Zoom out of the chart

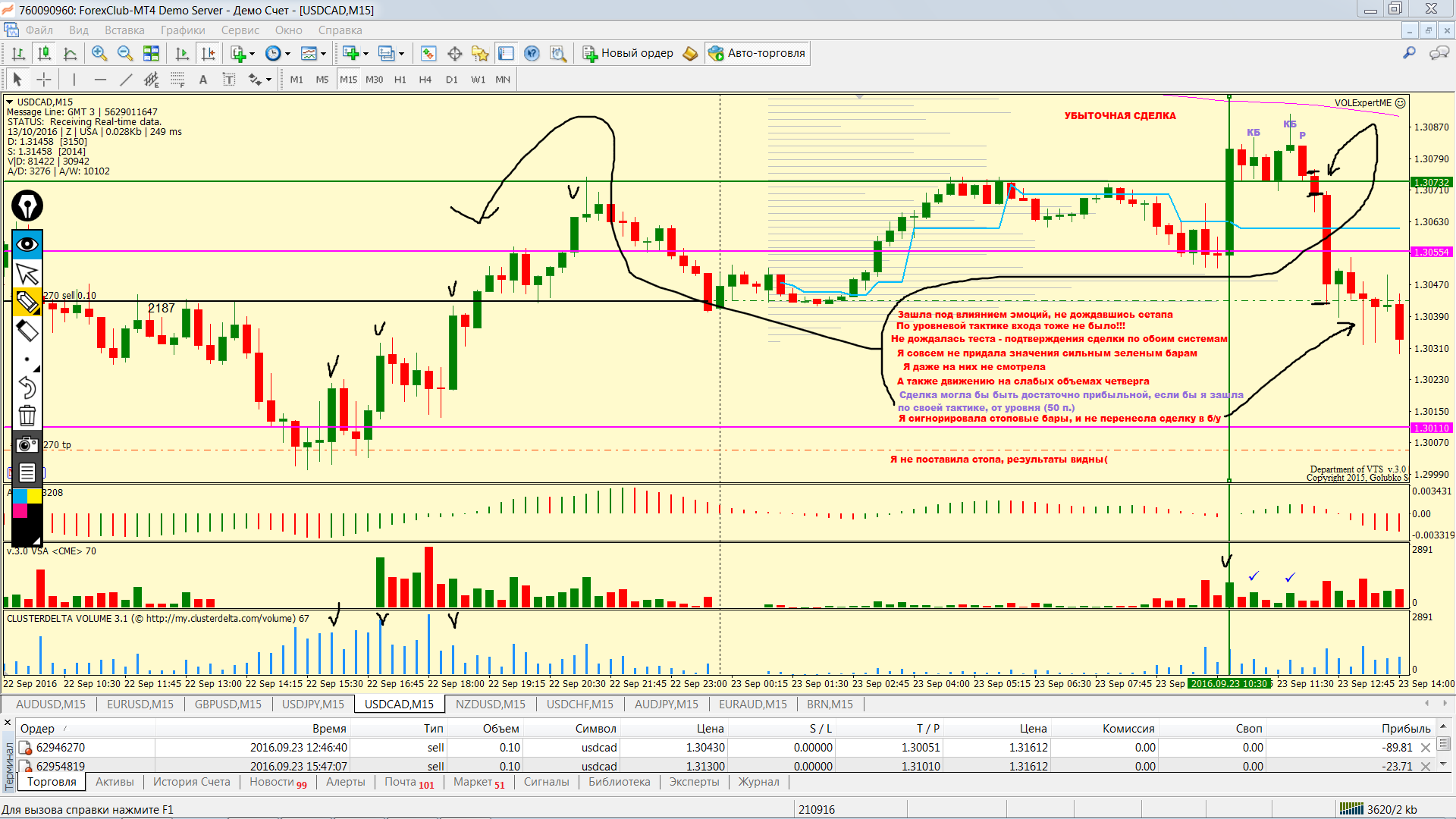click(x=125, y=53)
